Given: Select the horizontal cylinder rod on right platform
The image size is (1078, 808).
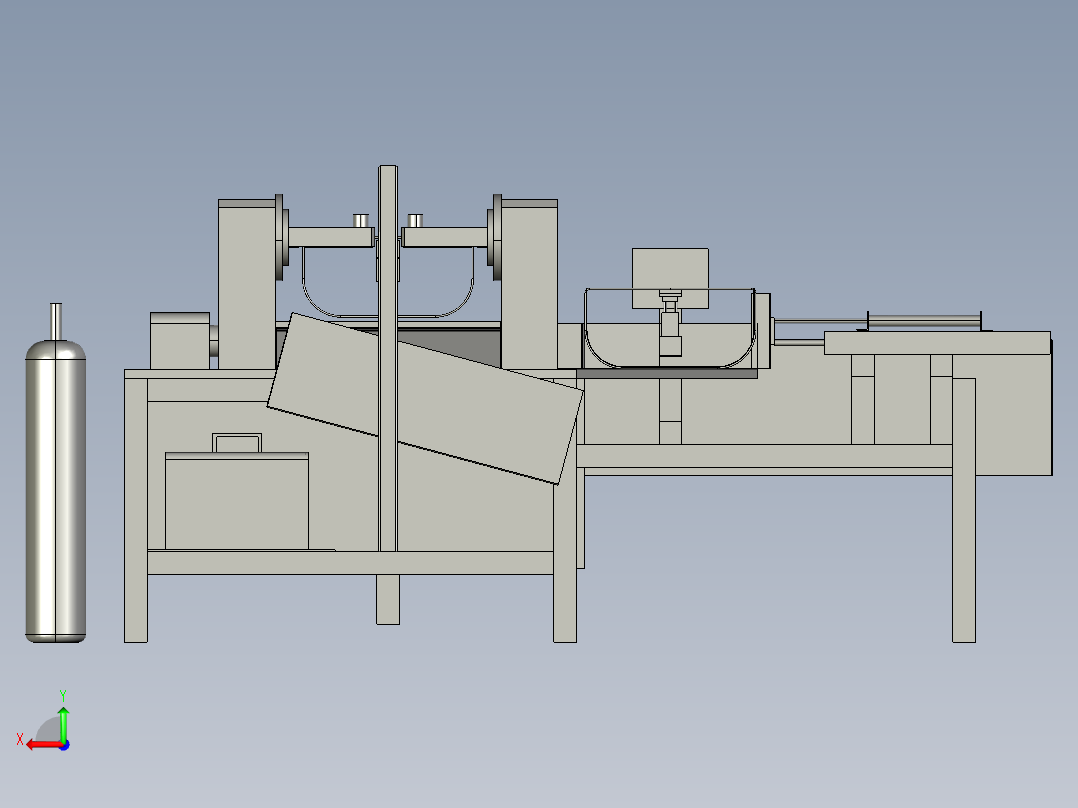Looking at the screenshot, I should point(924,320).
